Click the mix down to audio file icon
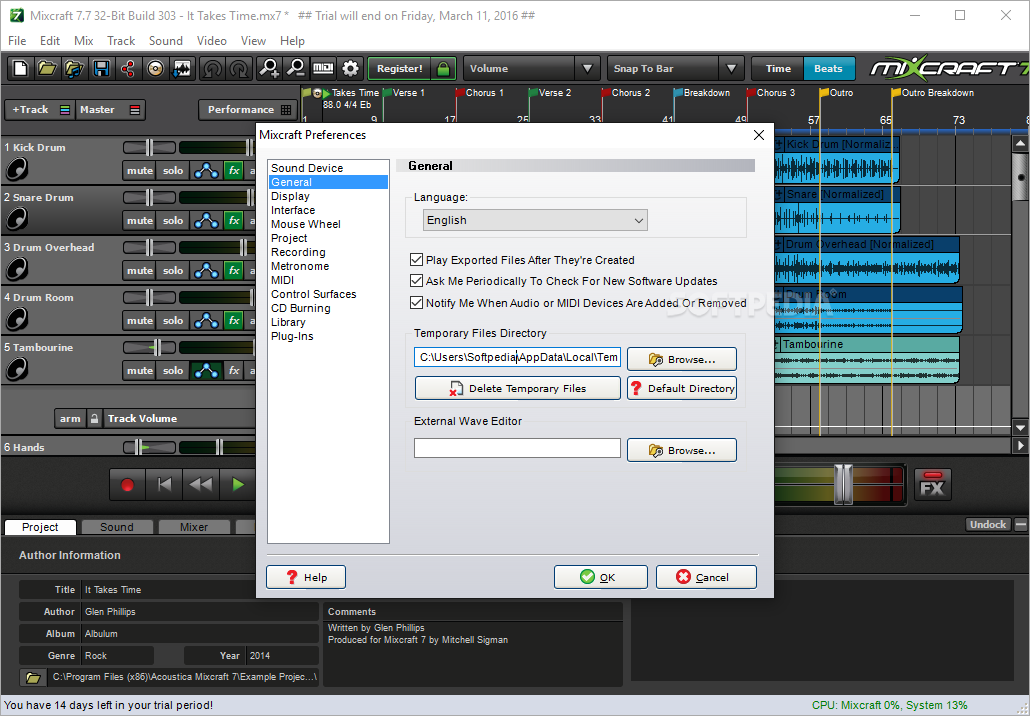Image resolution: width=1030 pixels, height=716 pixels. click(181, 68)
